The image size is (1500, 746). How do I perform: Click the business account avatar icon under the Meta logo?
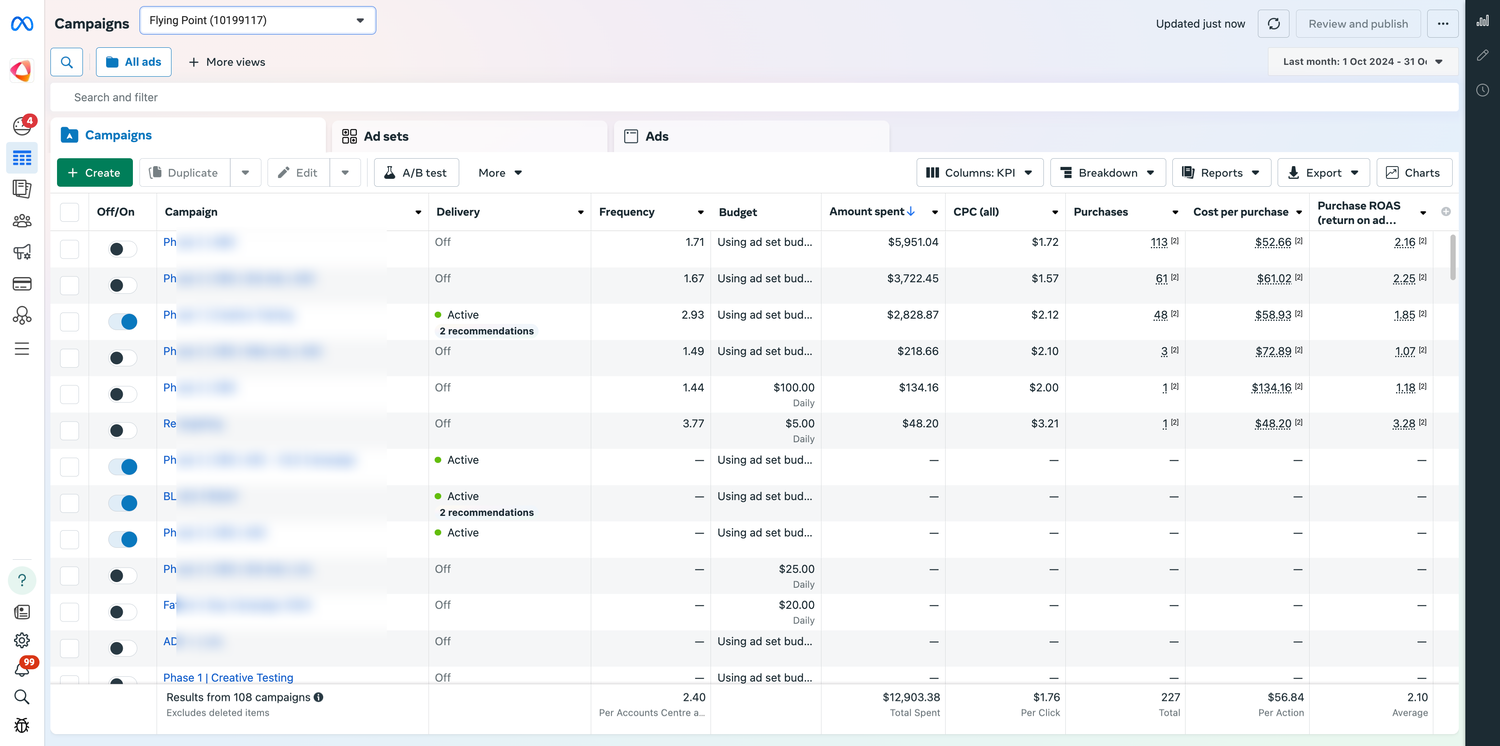pyautogui.click(x=21, y=70)
